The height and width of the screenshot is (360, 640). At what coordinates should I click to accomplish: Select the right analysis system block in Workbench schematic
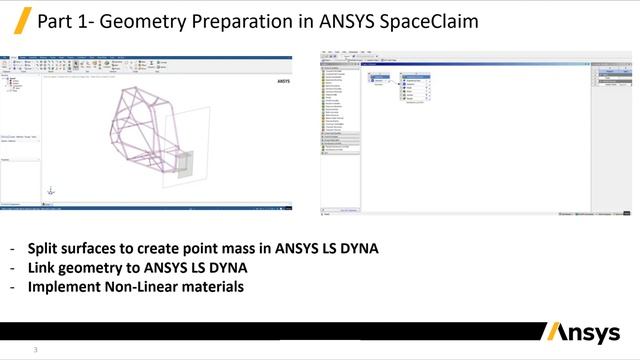click(x=415, y=87)
